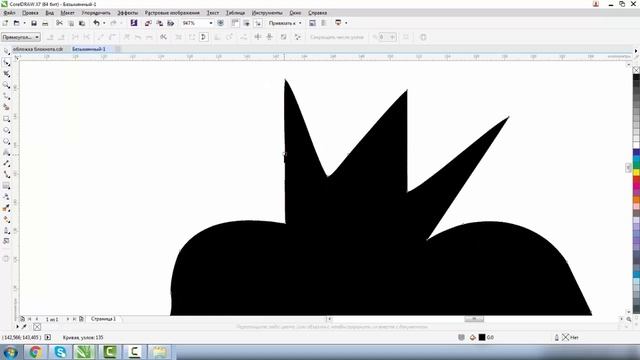Click the Reverse curve direction scissors icon
The height and width of the screenshot is (360, 640).
pos(163,37)
